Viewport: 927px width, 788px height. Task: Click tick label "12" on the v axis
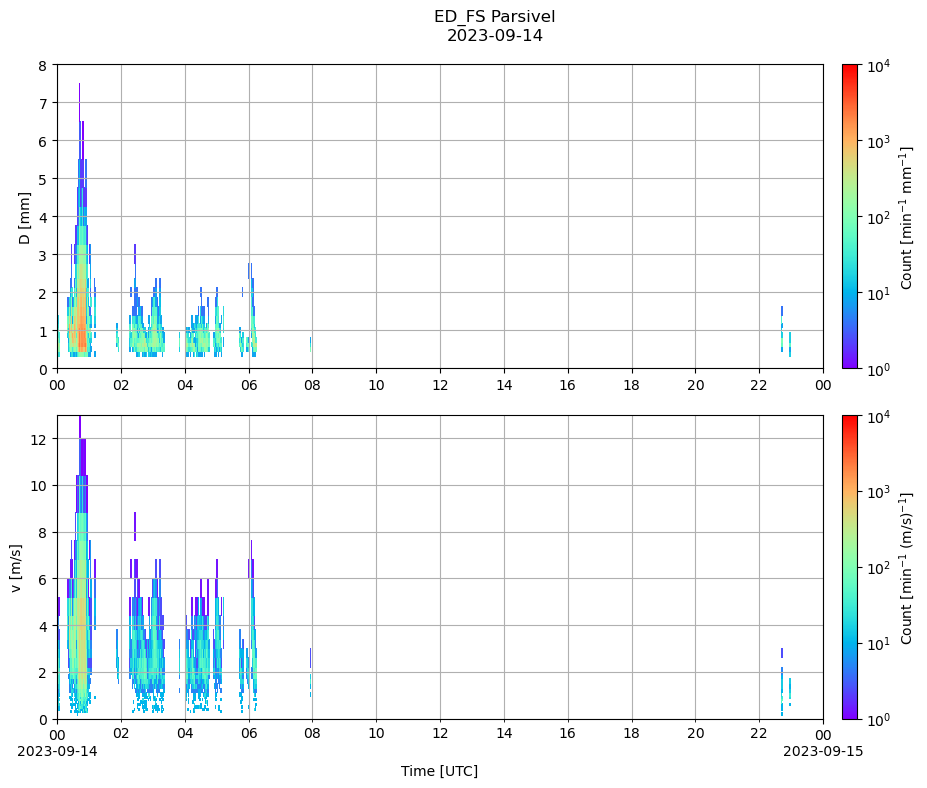pyautogui.click(x=39, y=439)
